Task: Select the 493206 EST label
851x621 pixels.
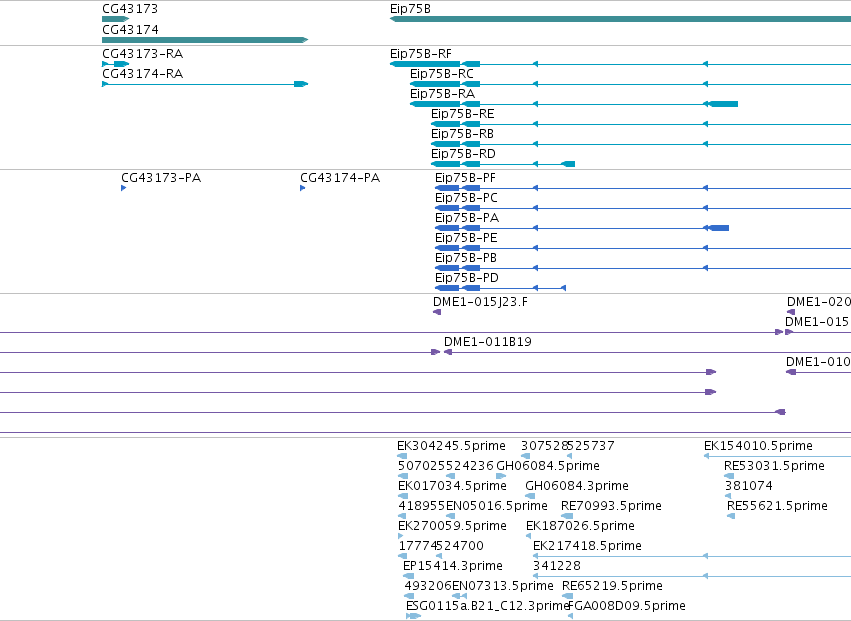Action: [428, 587]
